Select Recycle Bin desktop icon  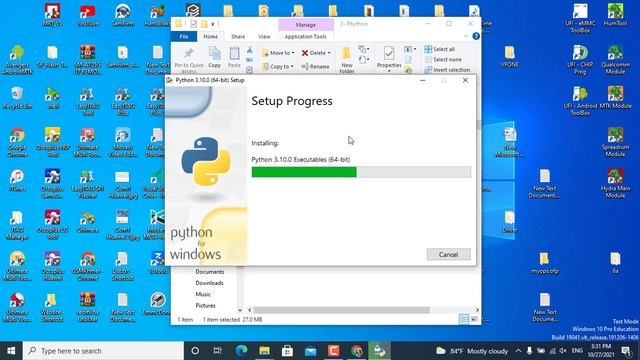coord(17,98)
